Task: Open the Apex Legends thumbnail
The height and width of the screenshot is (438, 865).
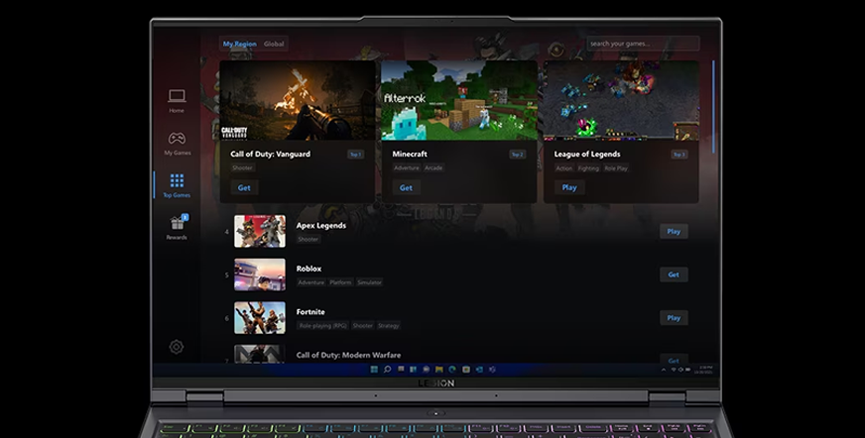Action: (x=260, y=231)
